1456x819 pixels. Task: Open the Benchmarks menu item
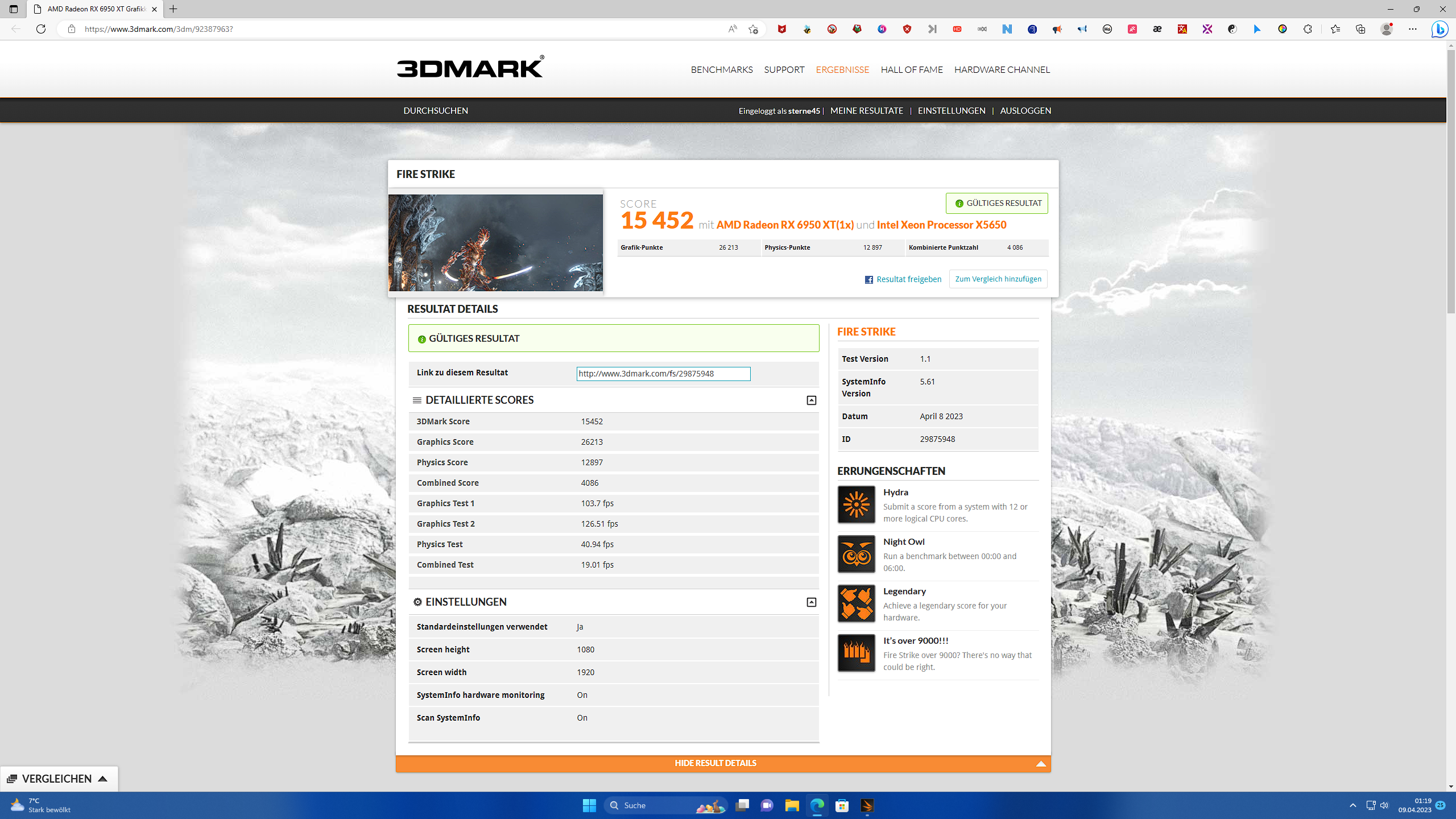pos(721,69)
